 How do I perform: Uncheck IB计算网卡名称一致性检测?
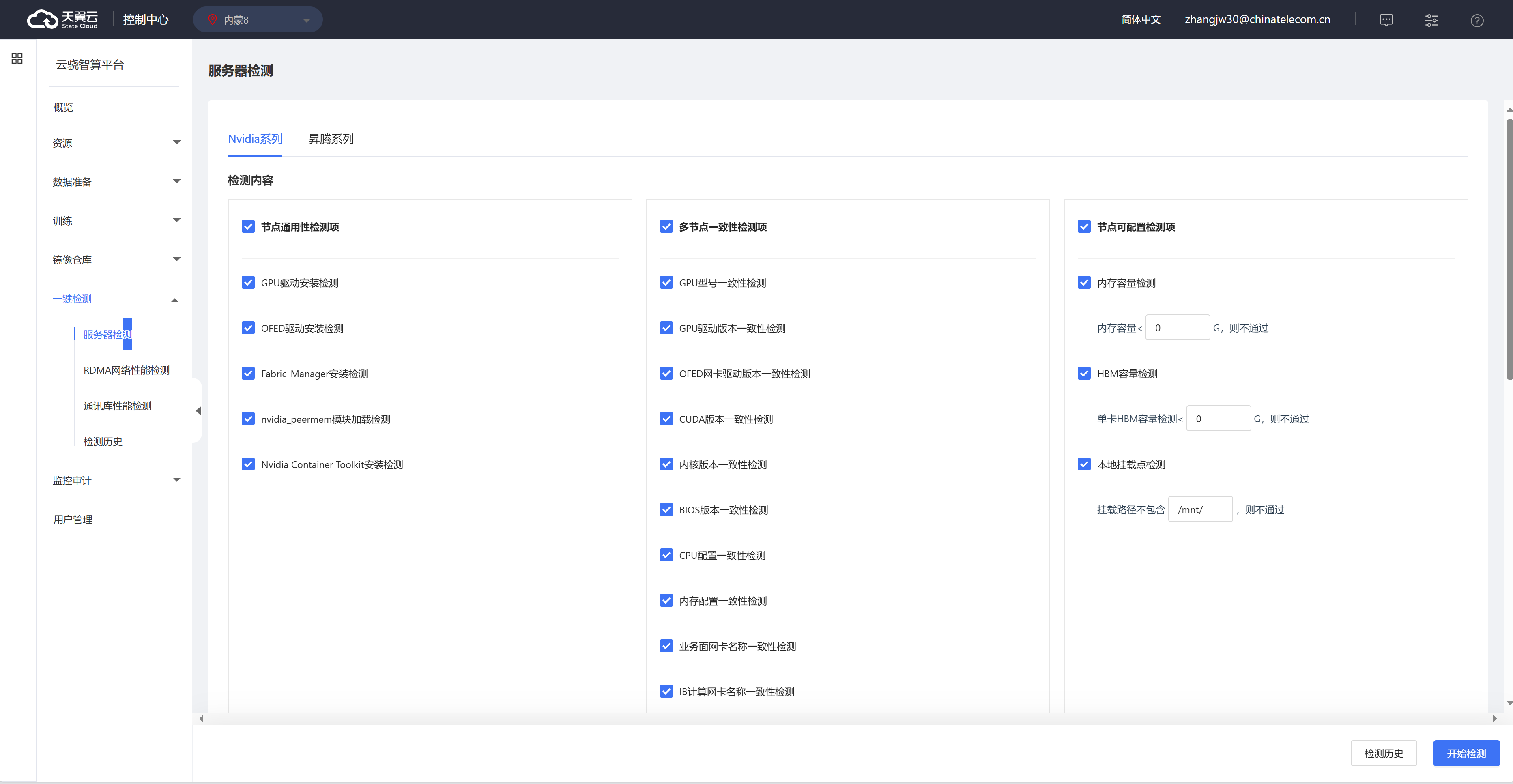pyautogui.click(x=666, y=691)
